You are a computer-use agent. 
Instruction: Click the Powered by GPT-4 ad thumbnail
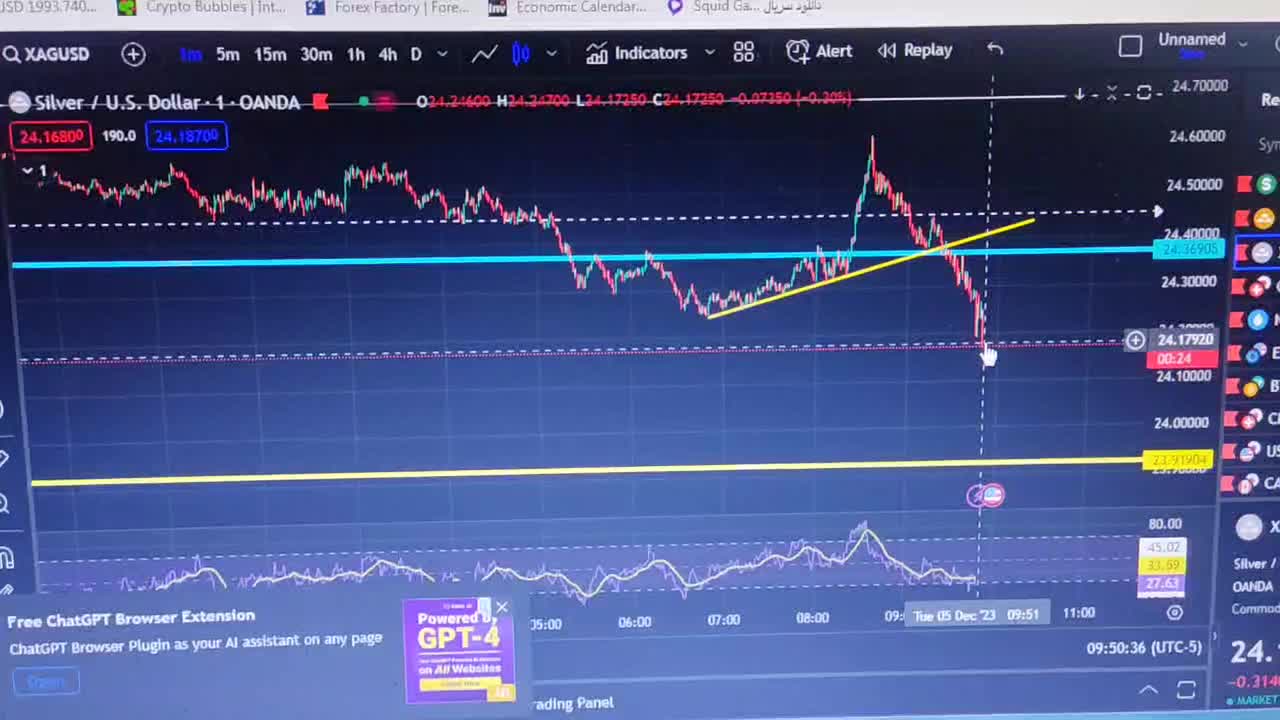click(x=460, y=650)
